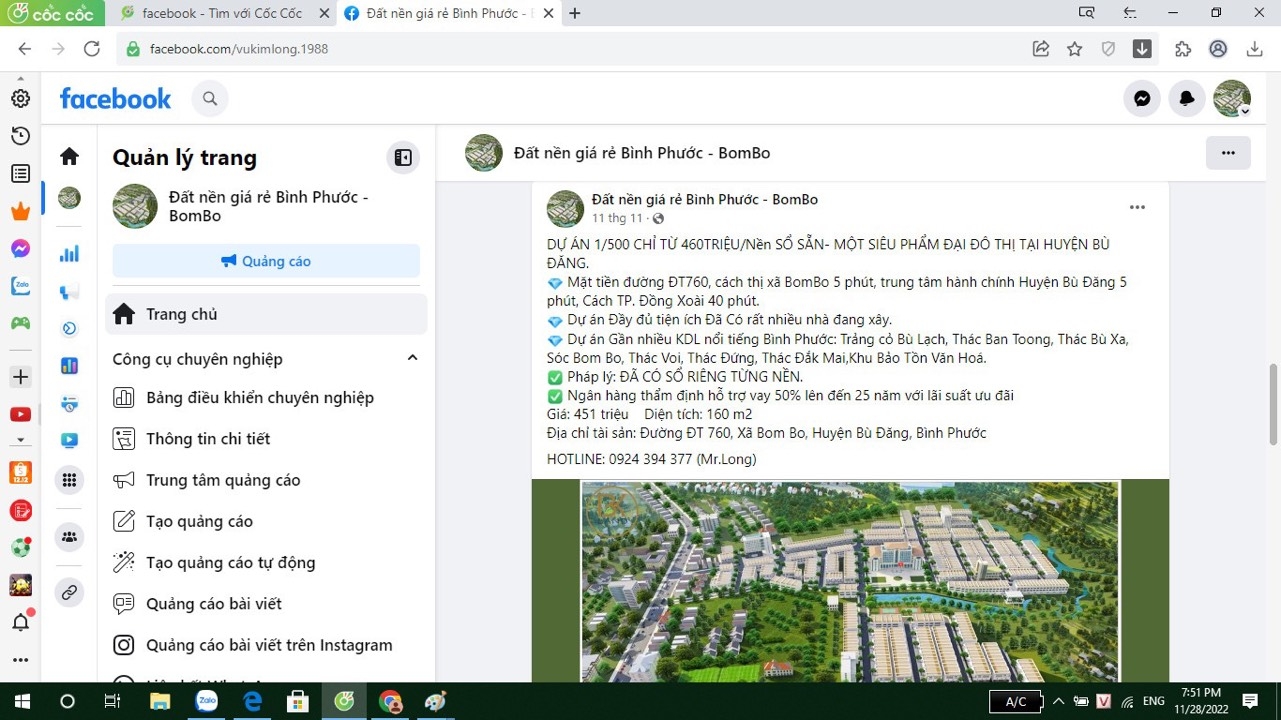This screenshot has width=1281, height=720.
Task: Expand more sidebar items with the small down arrow
Action: pyautogui.click(x=20, y=440)
